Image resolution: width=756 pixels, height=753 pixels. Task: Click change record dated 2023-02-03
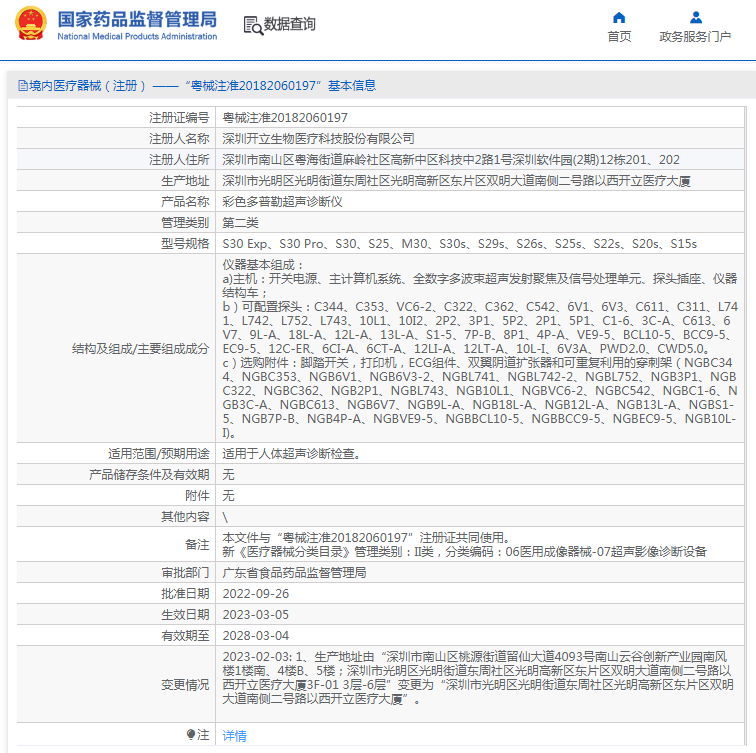coord(478,678)
